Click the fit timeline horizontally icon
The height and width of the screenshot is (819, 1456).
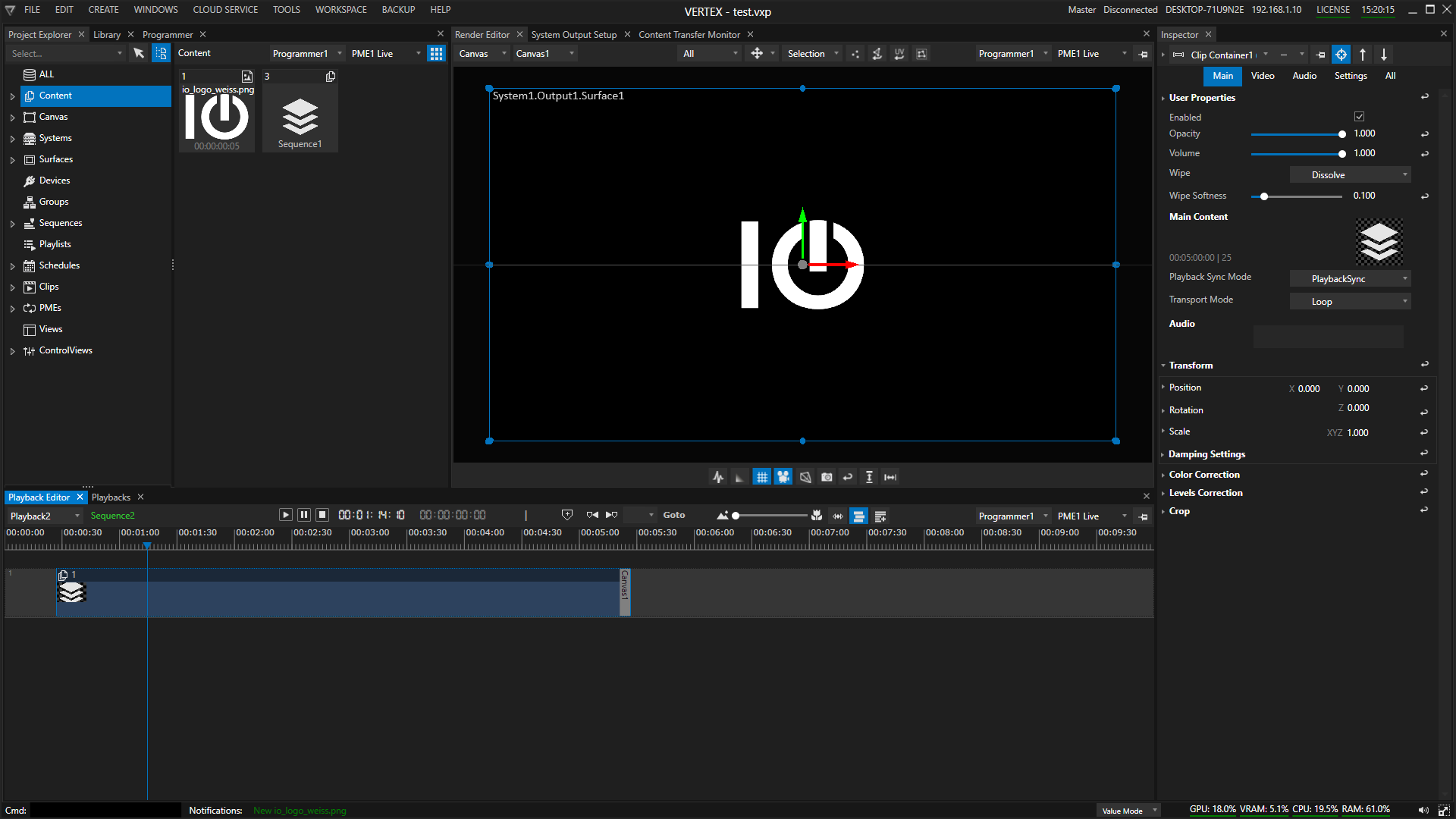click(x=838, y=516)
